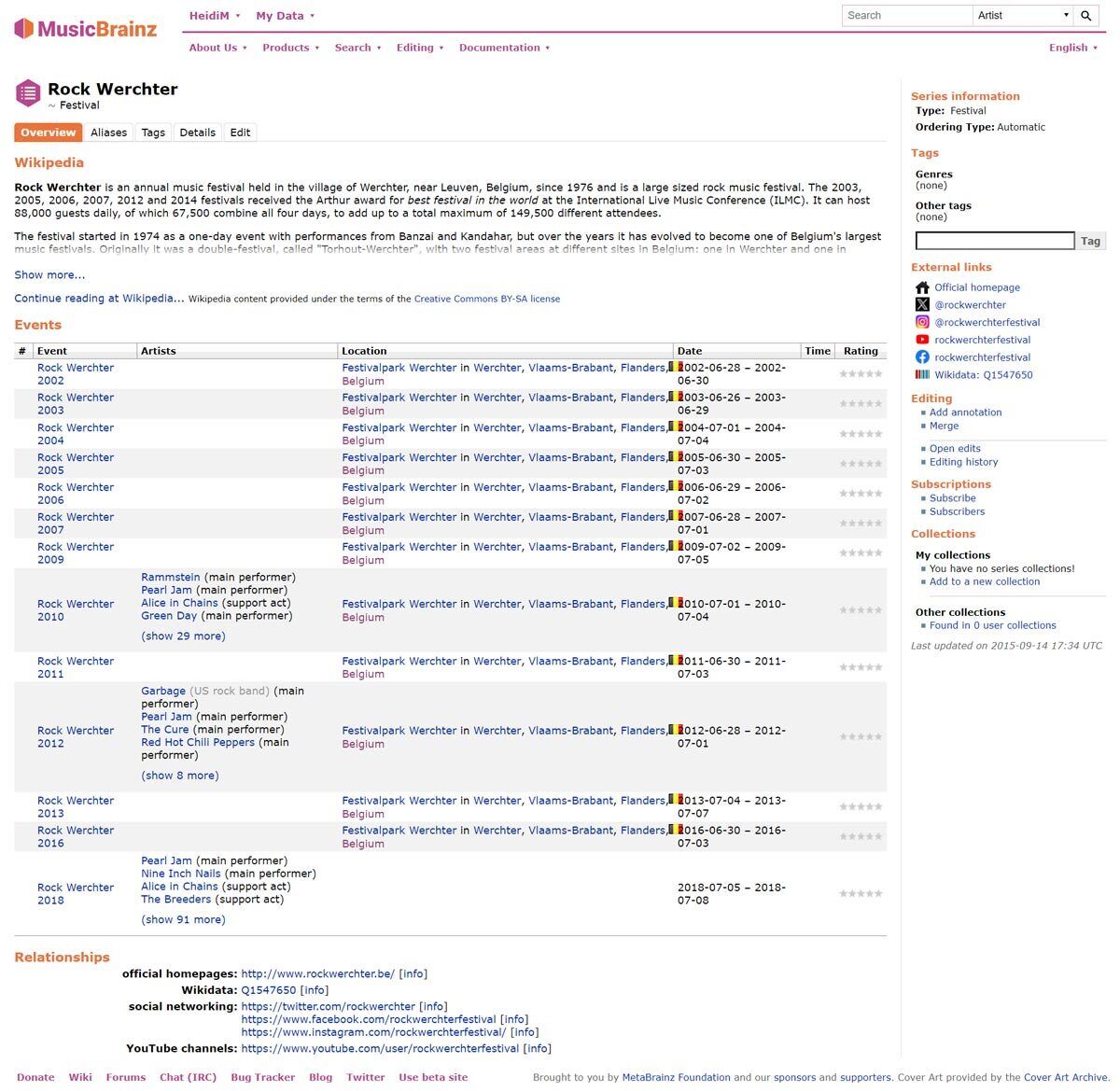Click the search magnifier icon
The image size is (1120, 1091).
1085,16
